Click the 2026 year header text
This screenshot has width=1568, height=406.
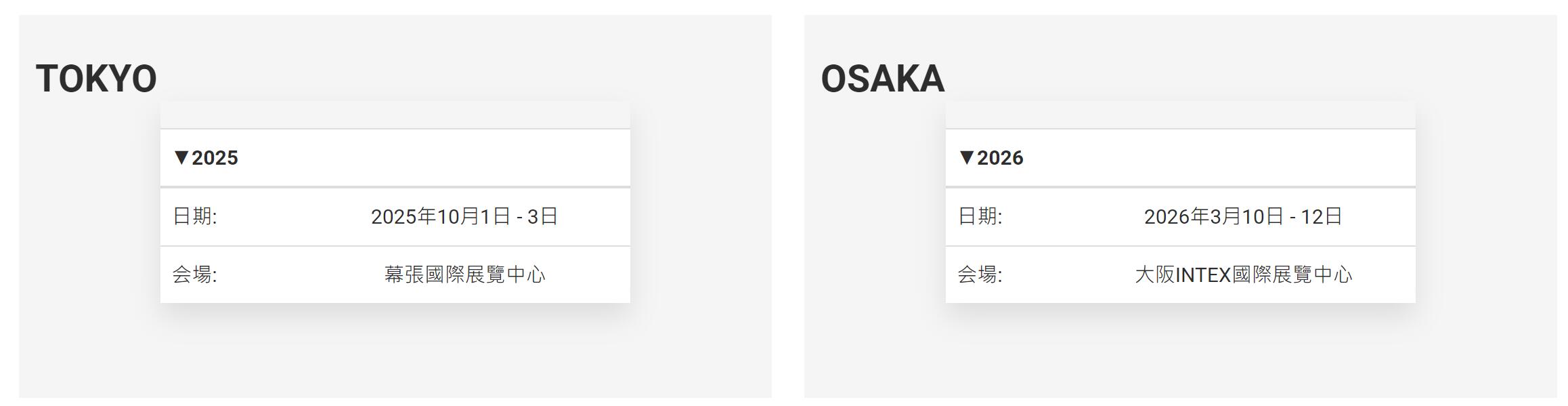coord(1000,158)
